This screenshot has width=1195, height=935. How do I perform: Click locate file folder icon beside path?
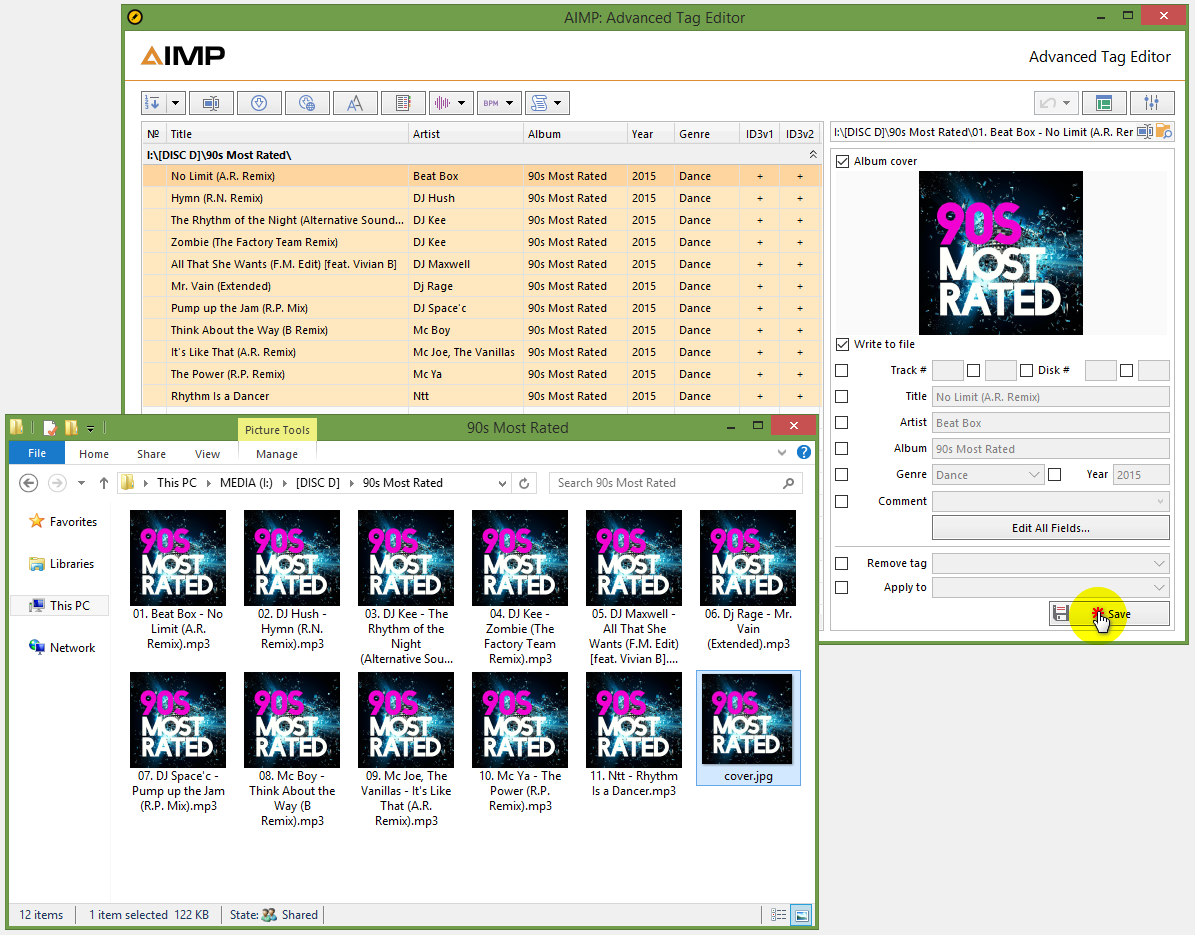point(1163,132)
